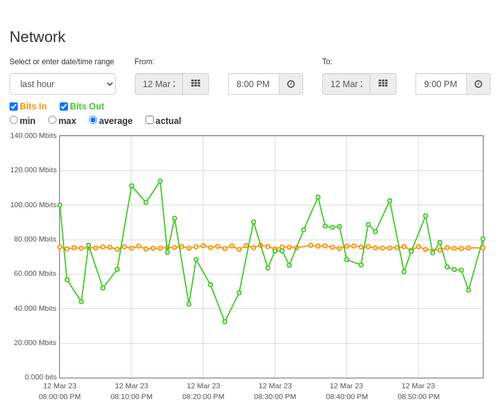The width and height of the screenshot is (500, 403).
Task: Uncheck the Bits In checkbox
Action: click(x=14, y=106)
